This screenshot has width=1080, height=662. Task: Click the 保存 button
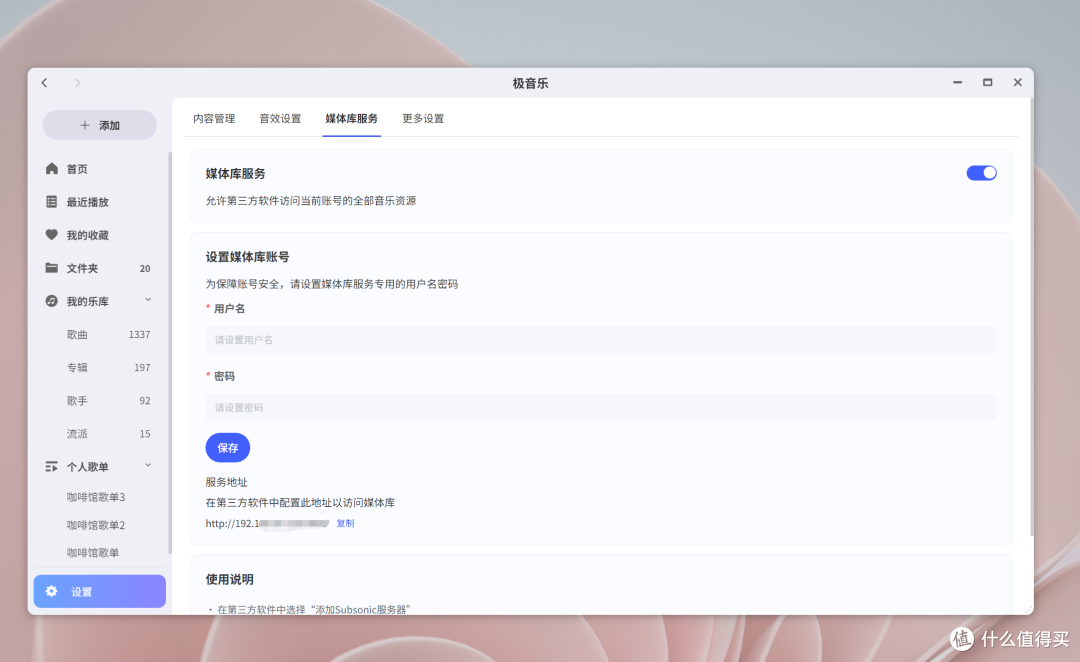(x=228, y=448)
